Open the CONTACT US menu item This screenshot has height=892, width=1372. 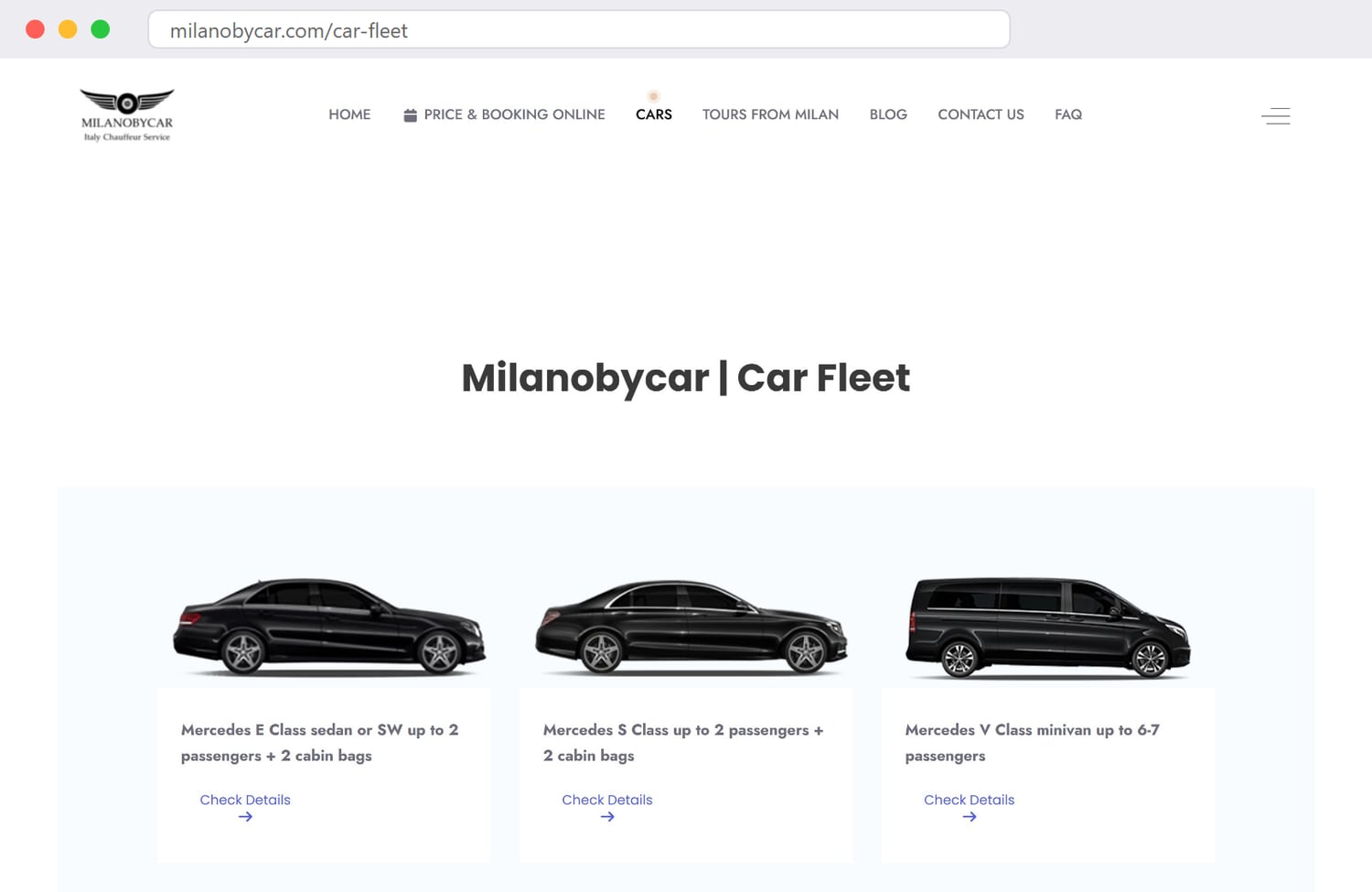pos(981,114)
